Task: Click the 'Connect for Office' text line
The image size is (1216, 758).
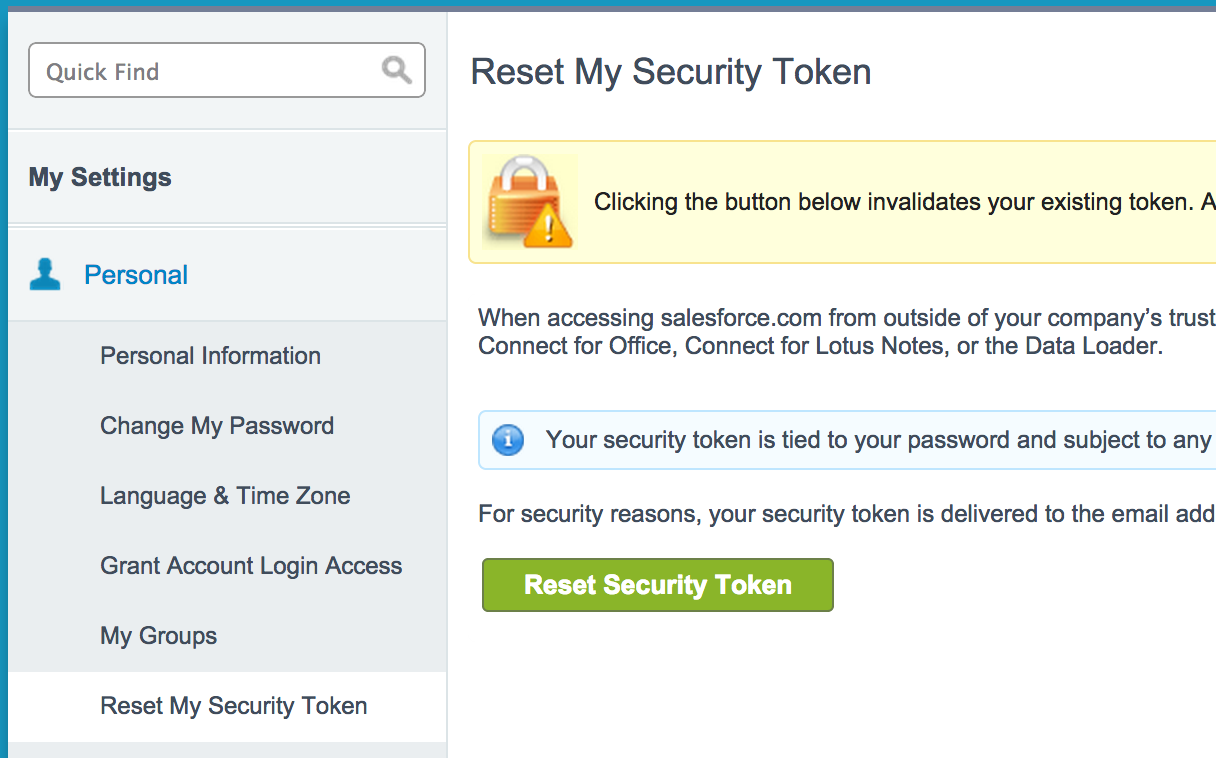Action: tap(821, 348)
